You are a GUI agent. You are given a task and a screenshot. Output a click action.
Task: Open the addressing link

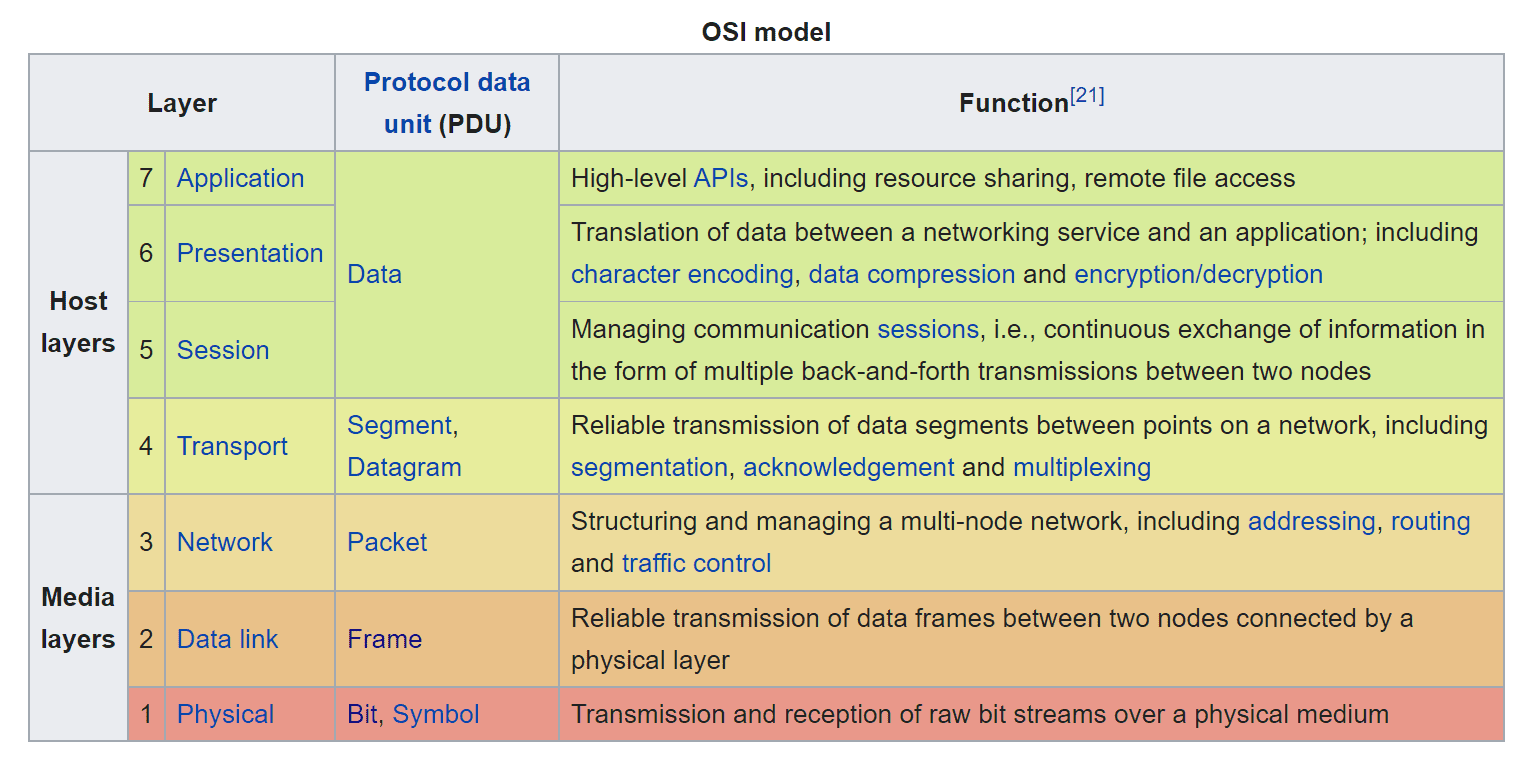point(1312,521)
